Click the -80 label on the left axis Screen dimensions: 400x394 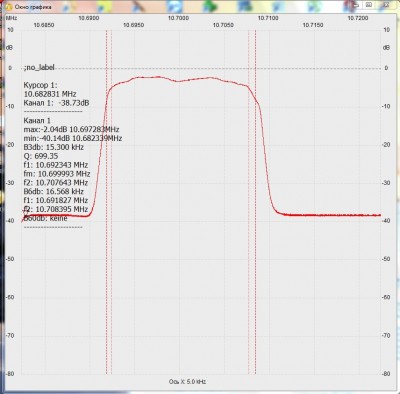point(10,374)
